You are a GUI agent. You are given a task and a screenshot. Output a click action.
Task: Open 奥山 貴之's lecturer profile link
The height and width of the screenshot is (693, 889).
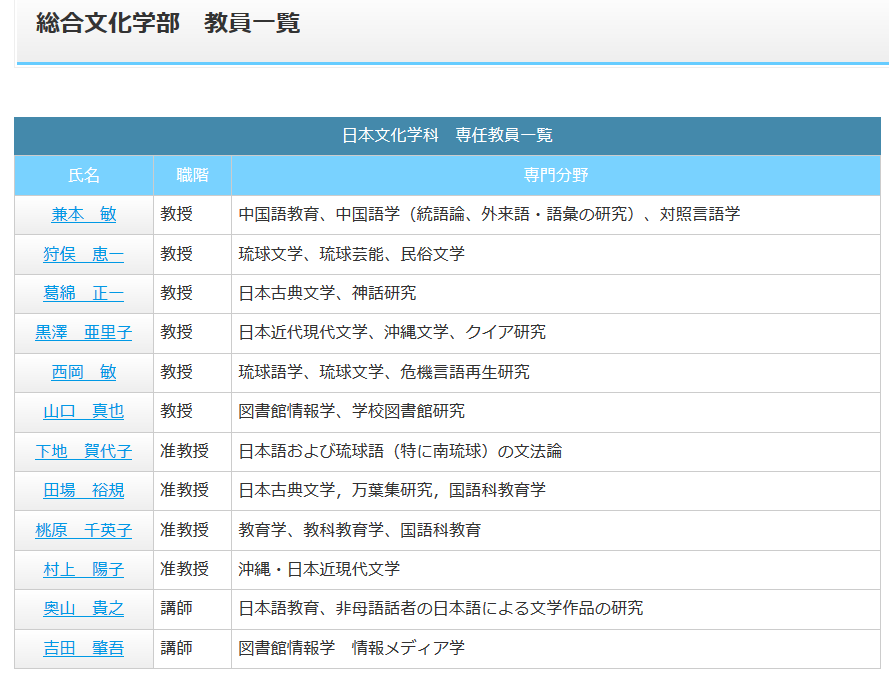(84, 608)
